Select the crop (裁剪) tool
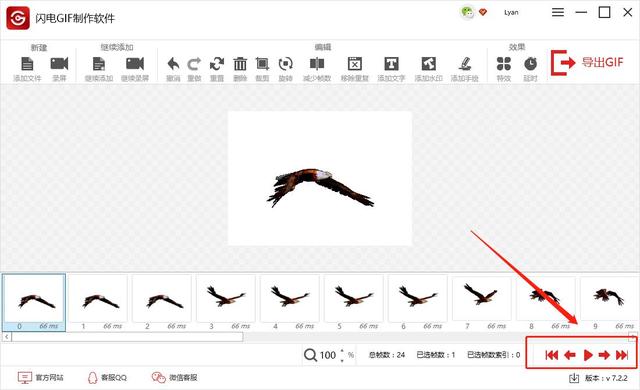This screenshot has width=640, height=390. (x=262, y=64)
